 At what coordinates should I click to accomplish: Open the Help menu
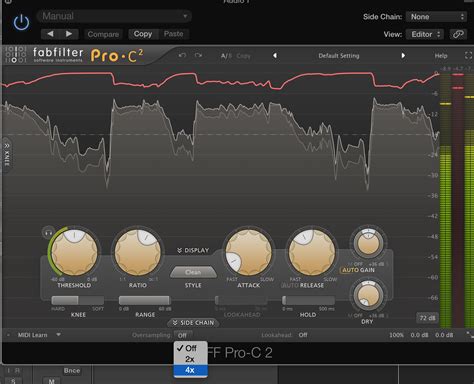[x=441, y=56]
